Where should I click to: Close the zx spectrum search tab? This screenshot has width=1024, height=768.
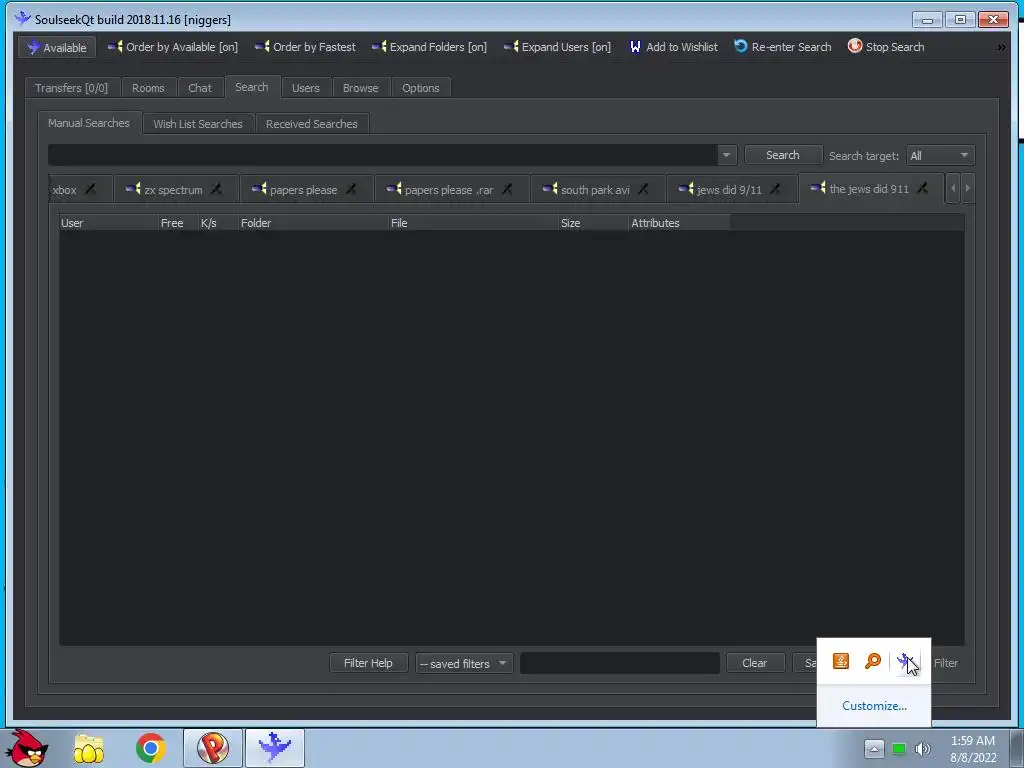pyautogui.click(x=216, y=190)
